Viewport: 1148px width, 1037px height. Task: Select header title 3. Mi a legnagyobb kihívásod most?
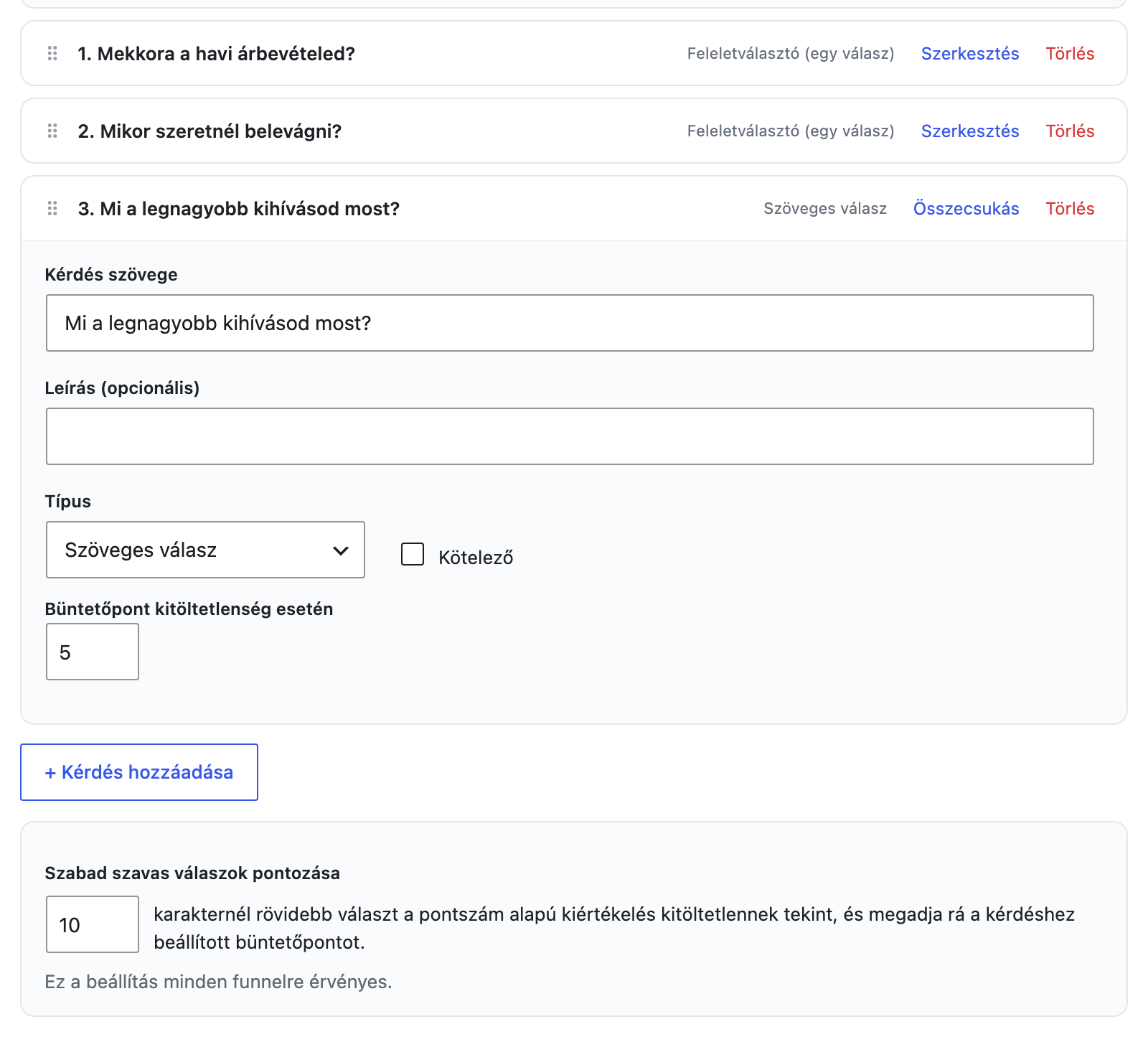(238, 209)
